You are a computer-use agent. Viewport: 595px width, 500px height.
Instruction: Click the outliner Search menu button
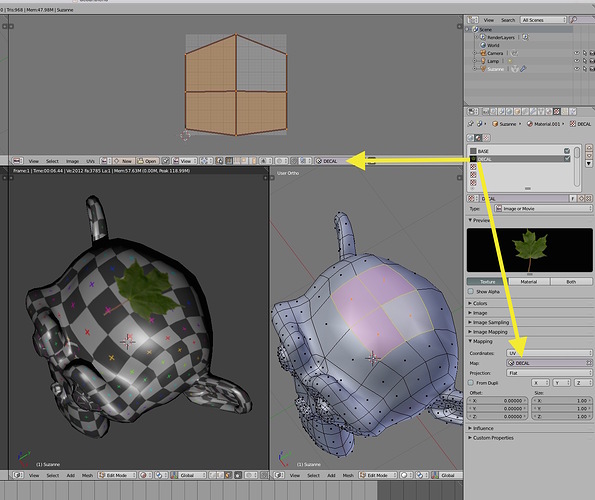coord(508,20)
